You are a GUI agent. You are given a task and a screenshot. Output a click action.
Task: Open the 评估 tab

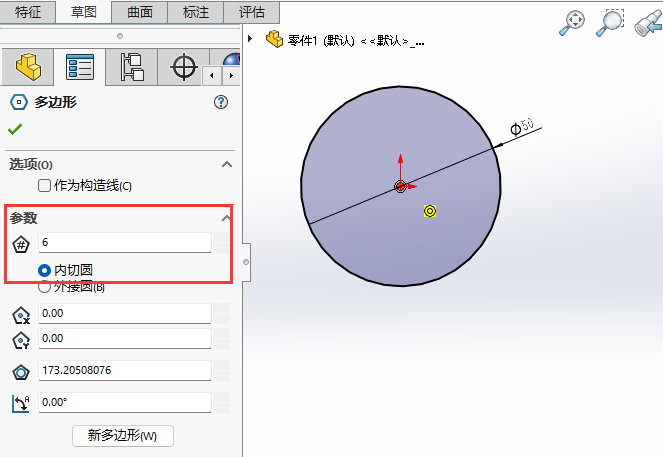pos(252,12)
